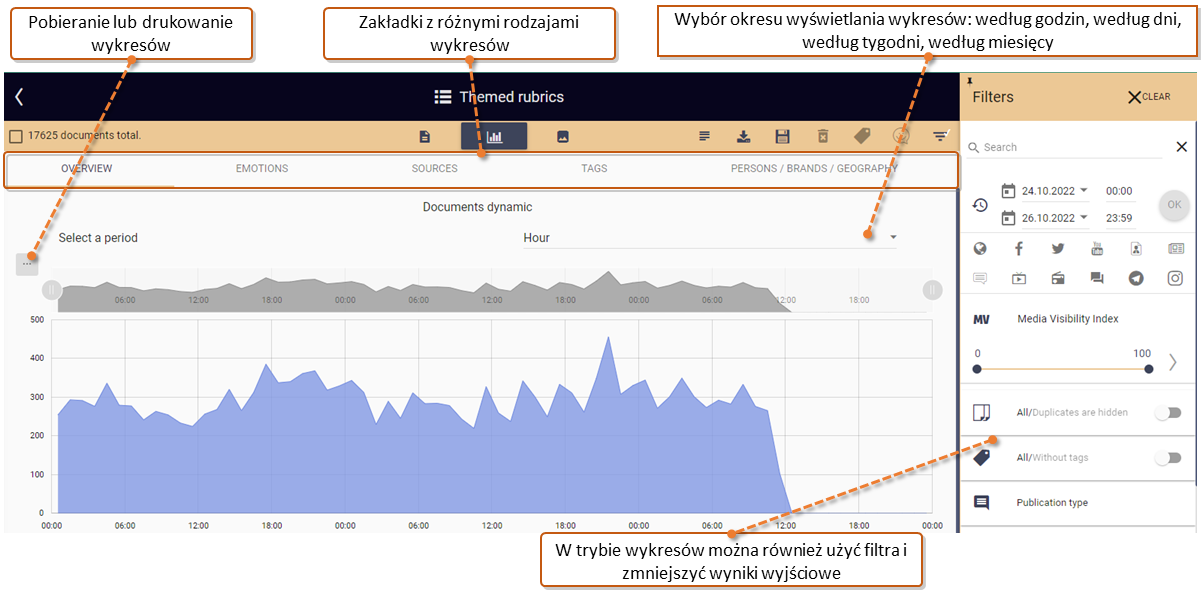Filter by web globe source icon

coord(980,249)
